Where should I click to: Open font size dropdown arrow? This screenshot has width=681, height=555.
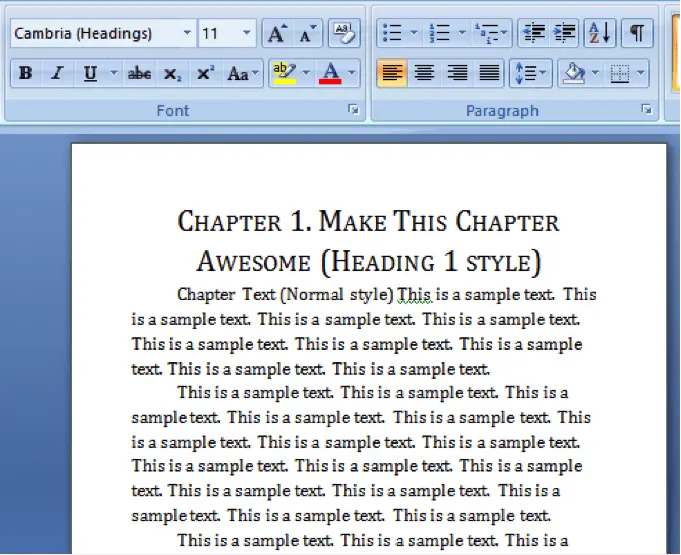pos(247,33)
